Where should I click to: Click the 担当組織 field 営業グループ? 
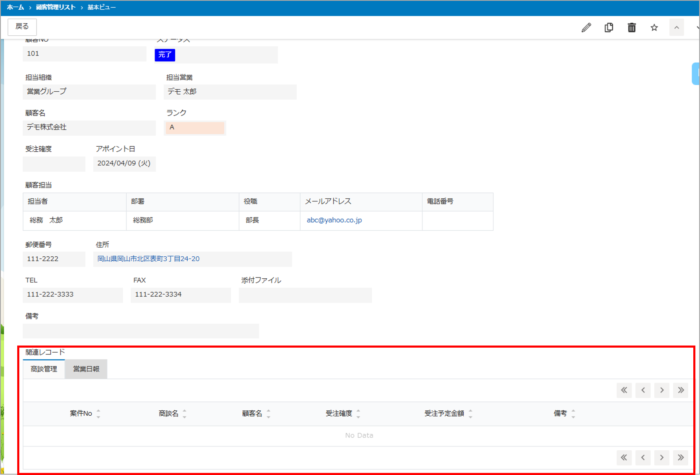(89, 92)
